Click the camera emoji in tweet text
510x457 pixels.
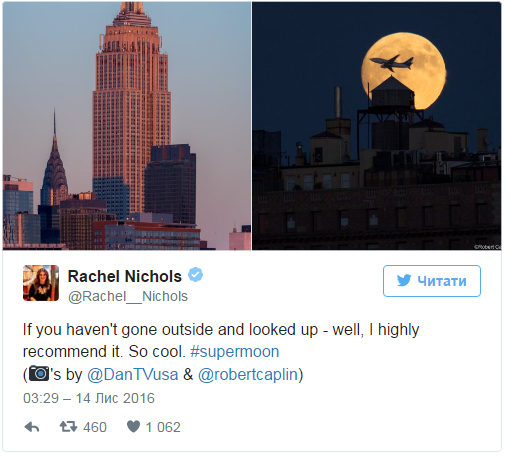(x=39, y=373)
